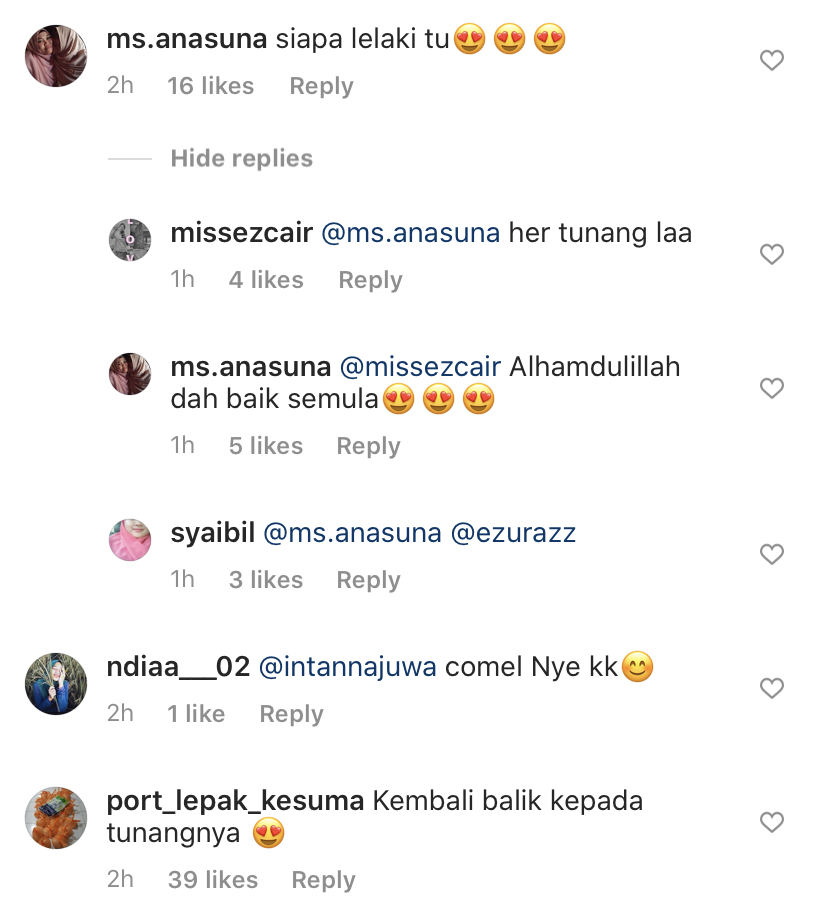The width and height of the screenshot is (828, 920).
Task: View the 16 likes on top comment
Action: point(211,86)
